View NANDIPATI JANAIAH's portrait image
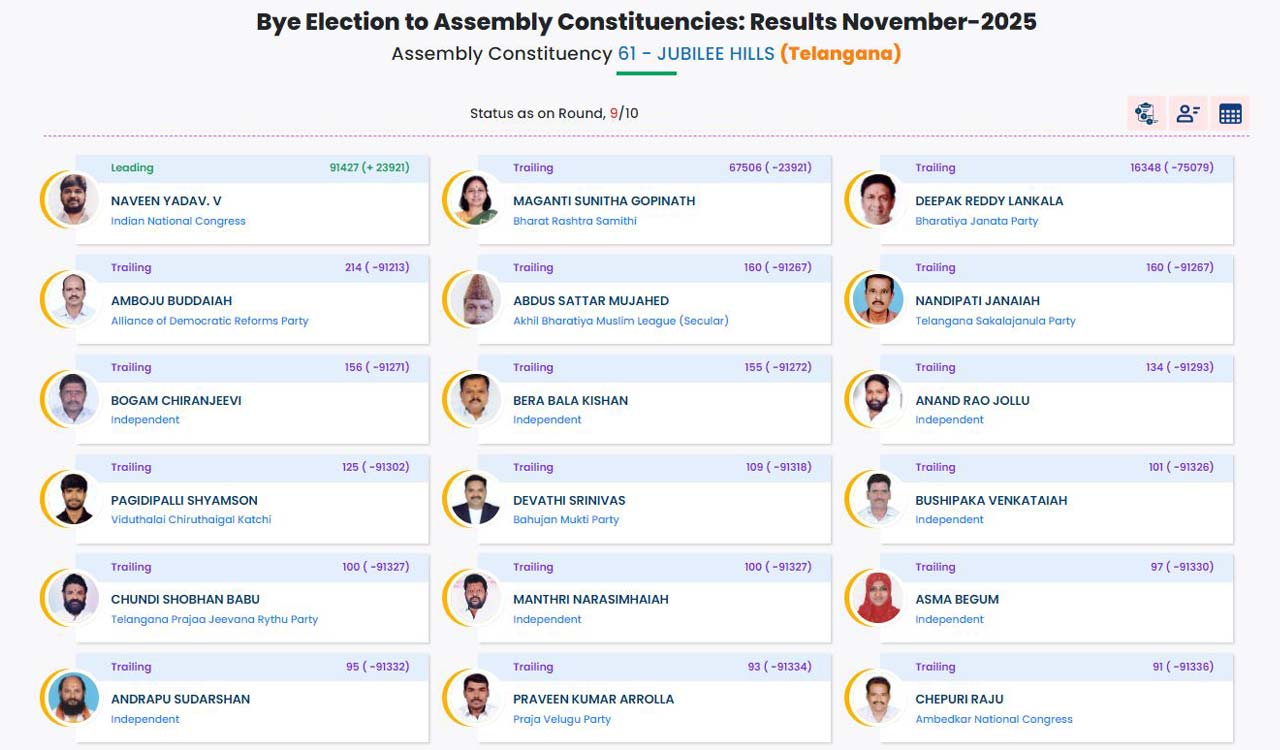Viewport: 1280px width, 750px height. (x=876, y=299)
